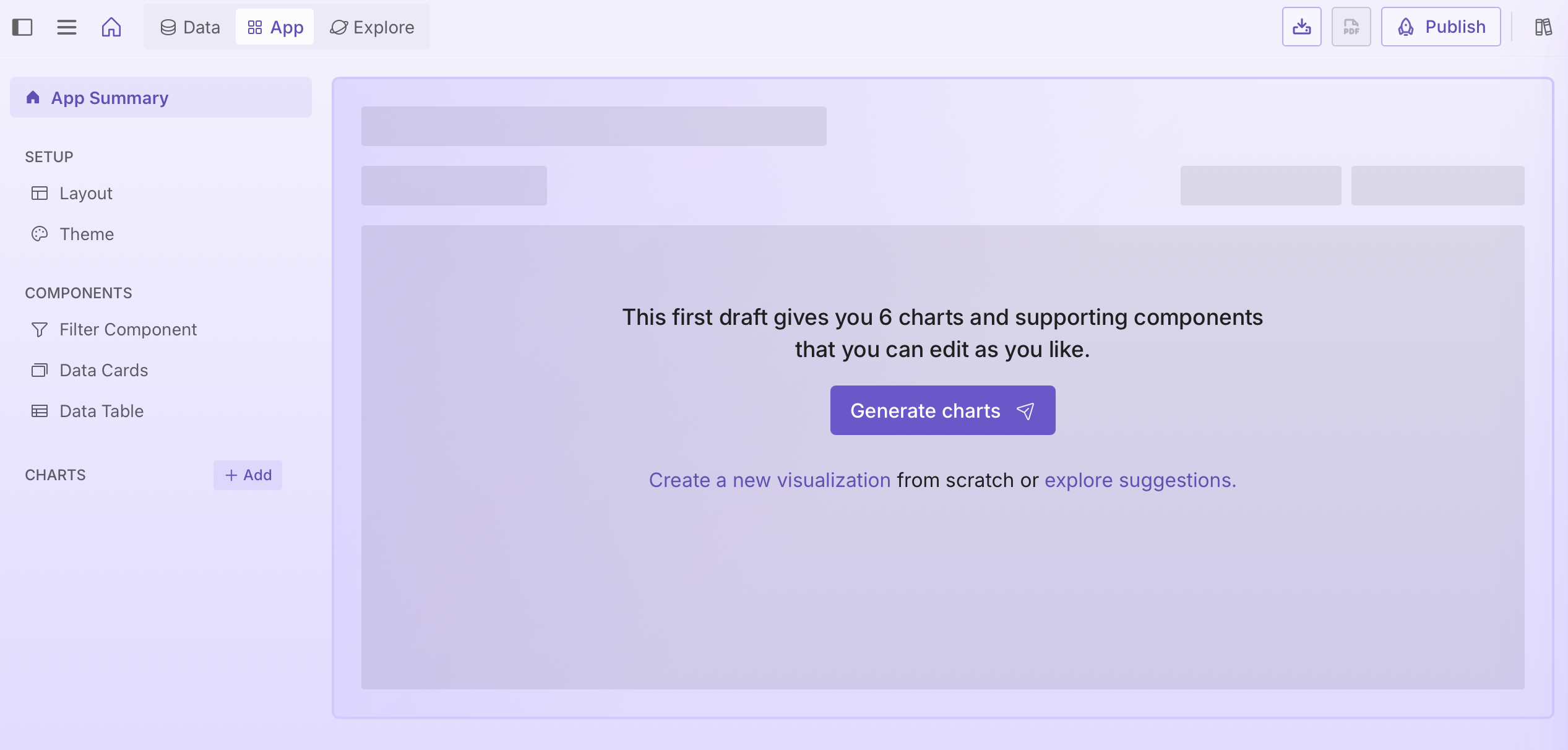Go to home via house icon
Image resolution: width=1568 pixels, height=750 pixels.
click(x=111, y=27)
